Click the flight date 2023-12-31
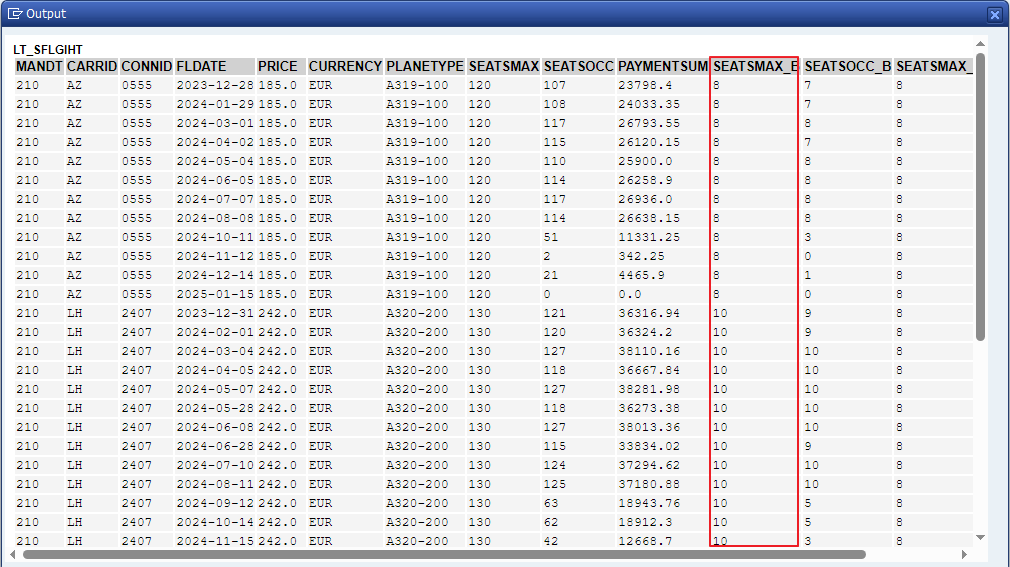The width and height of the screenshot is (1010, 567). pos(215,313)
